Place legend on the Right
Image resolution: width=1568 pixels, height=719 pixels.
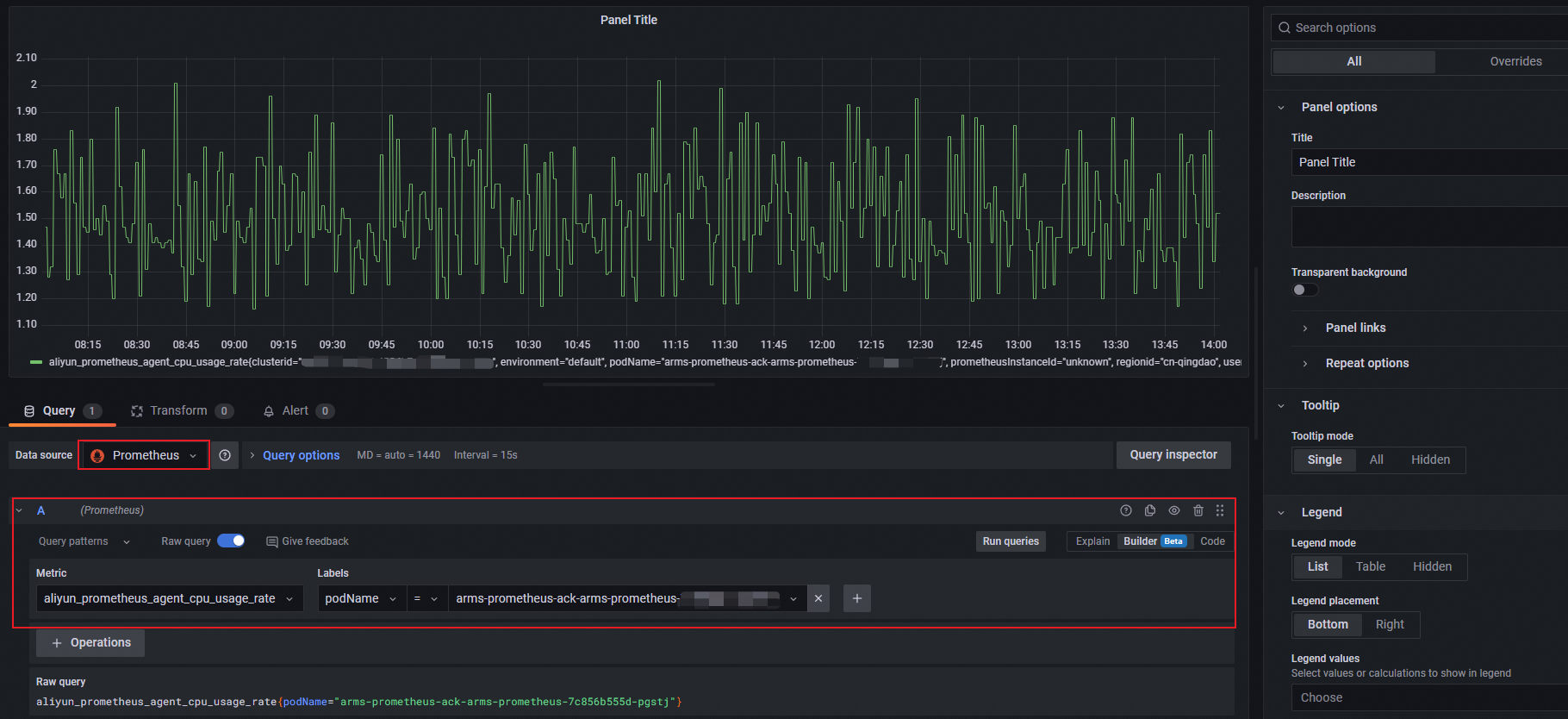click(x=1390, y=624)
